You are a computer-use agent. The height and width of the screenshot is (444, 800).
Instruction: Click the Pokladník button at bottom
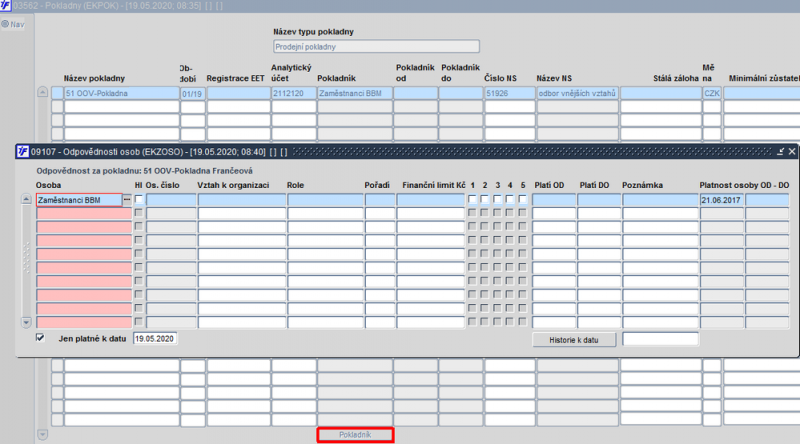click(355, 435)
